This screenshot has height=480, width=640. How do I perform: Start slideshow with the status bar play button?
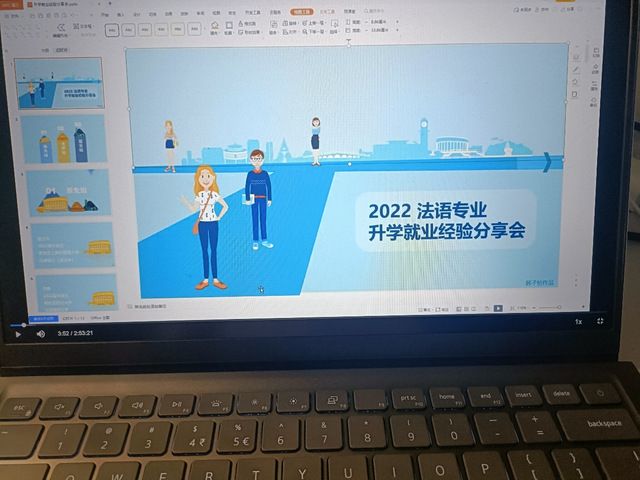[498, 308]
